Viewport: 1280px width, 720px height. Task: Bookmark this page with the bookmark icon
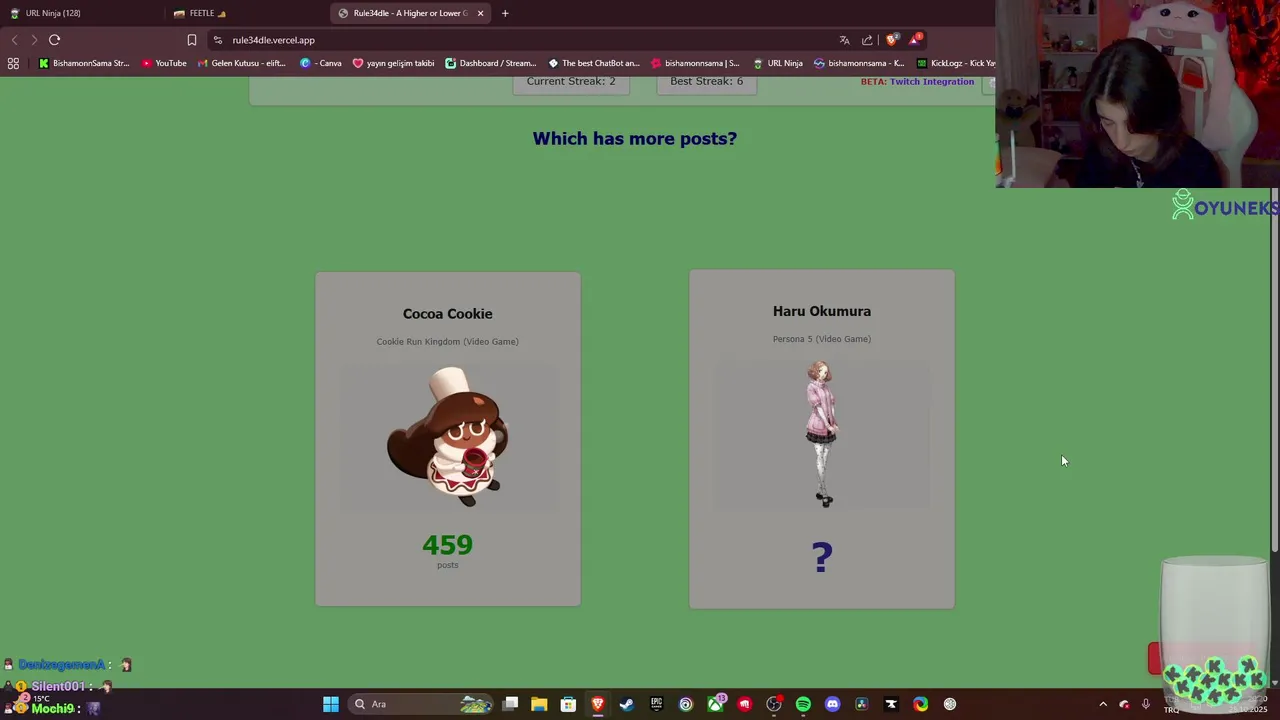click(x=192, y=40)
